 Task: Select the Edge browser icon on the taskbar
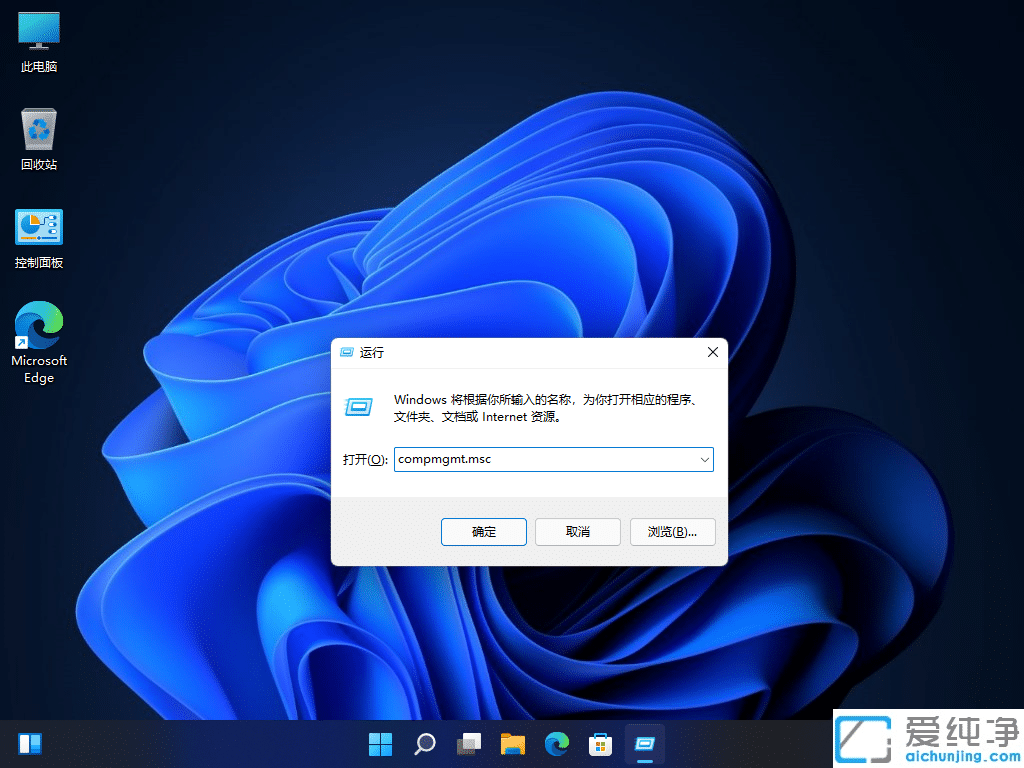(556, 744)
